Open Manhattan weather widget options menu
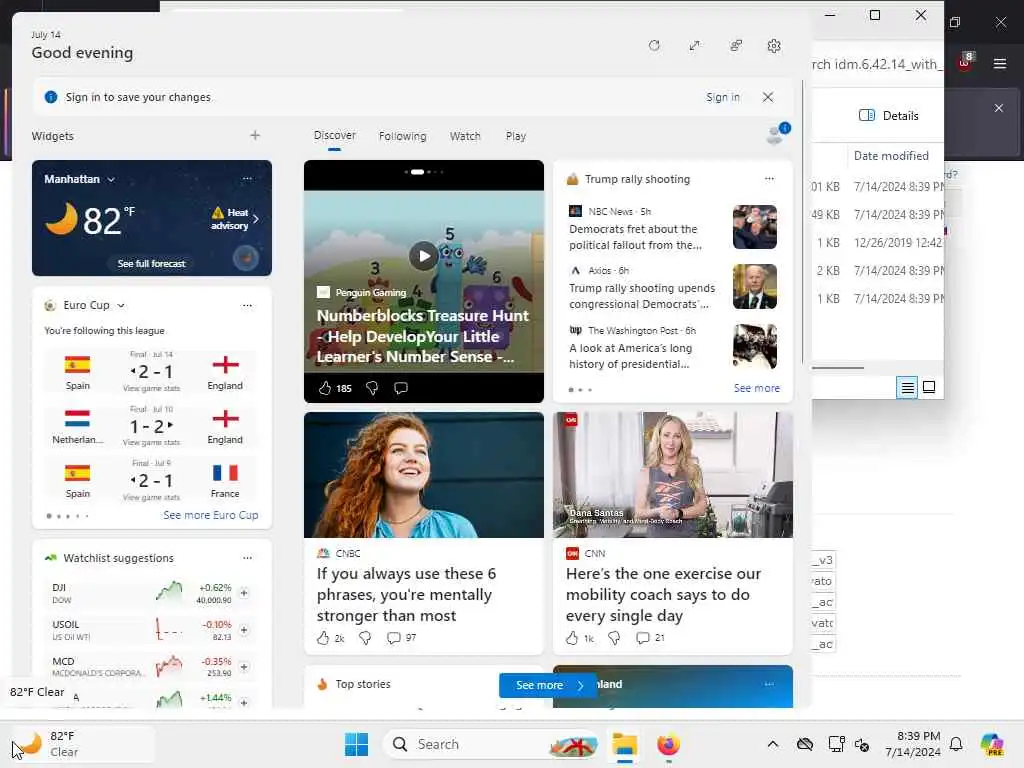 point(247,178)
